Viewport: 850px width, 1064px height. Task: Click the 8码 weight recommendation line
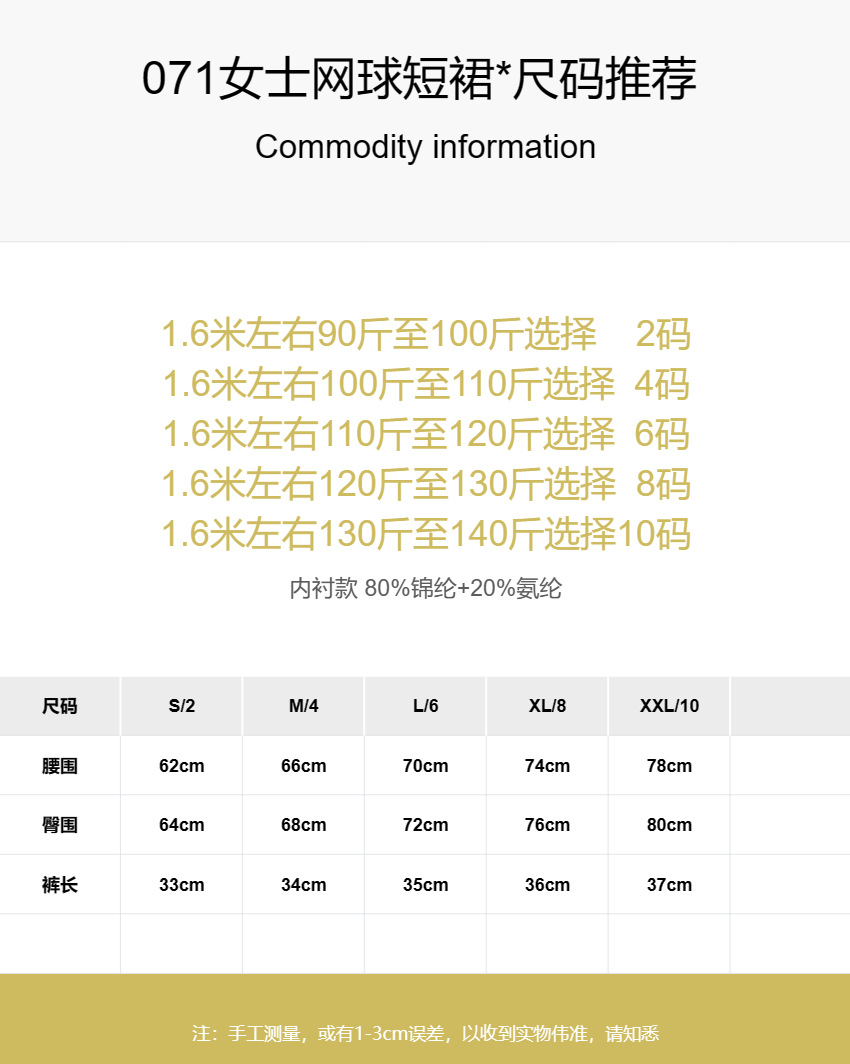(x=426, y=484)
